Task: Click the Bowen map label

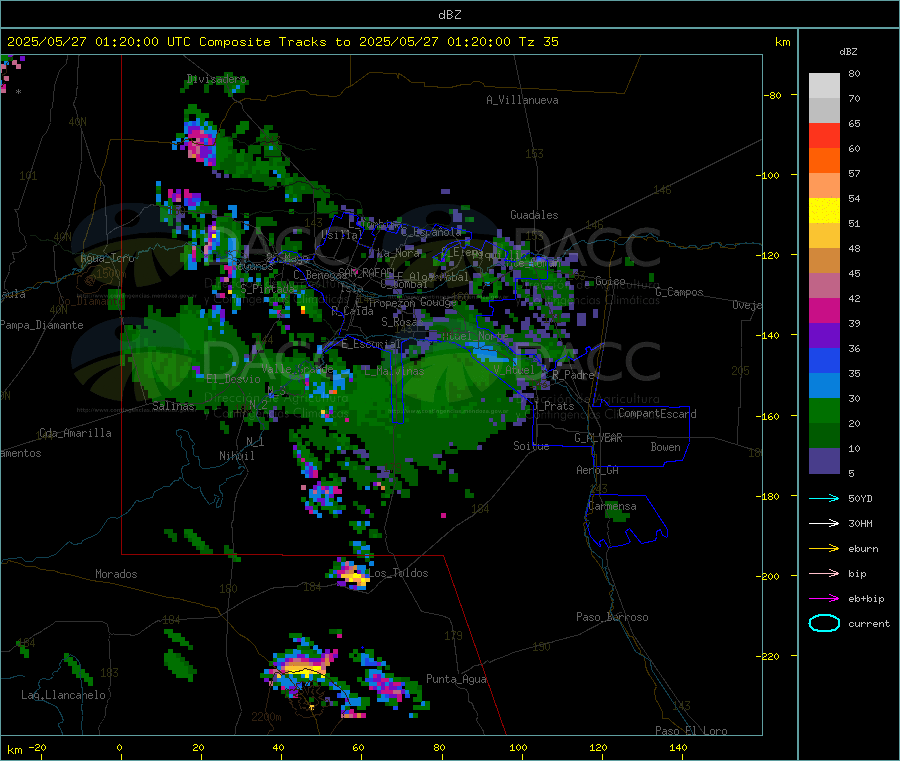Action: pos(665,447)
